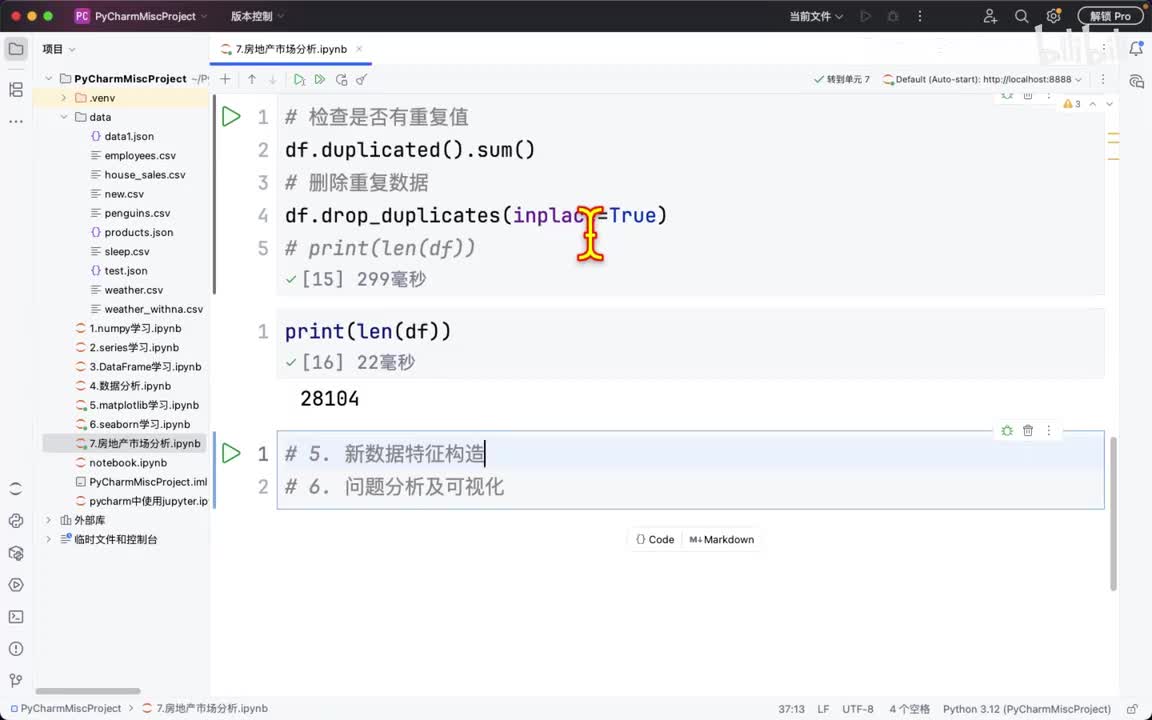Debug current file from main toolbar
The image size is (1152, 720).
893,16
